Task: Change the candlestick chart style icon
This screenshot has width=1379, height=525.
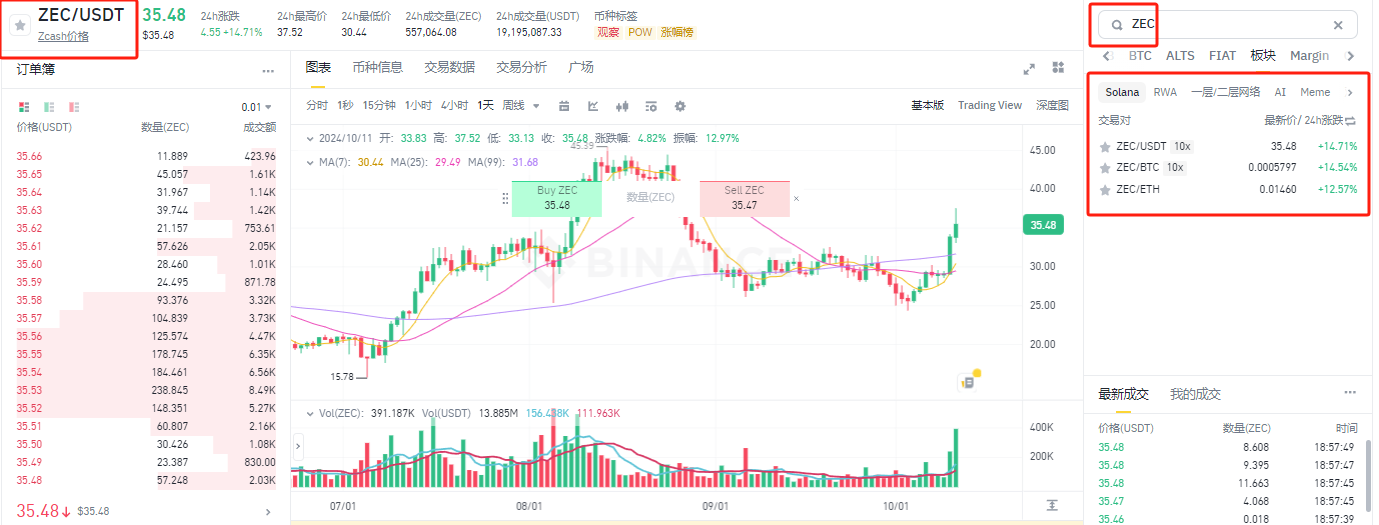Action: [x=622, y=106]
